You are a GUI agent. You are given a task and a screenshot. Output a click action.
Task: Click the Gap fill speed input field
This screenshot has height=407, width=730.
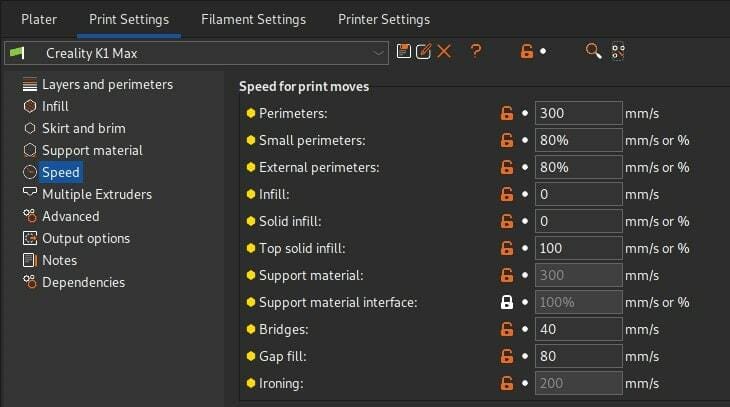(x=578, y=356)
